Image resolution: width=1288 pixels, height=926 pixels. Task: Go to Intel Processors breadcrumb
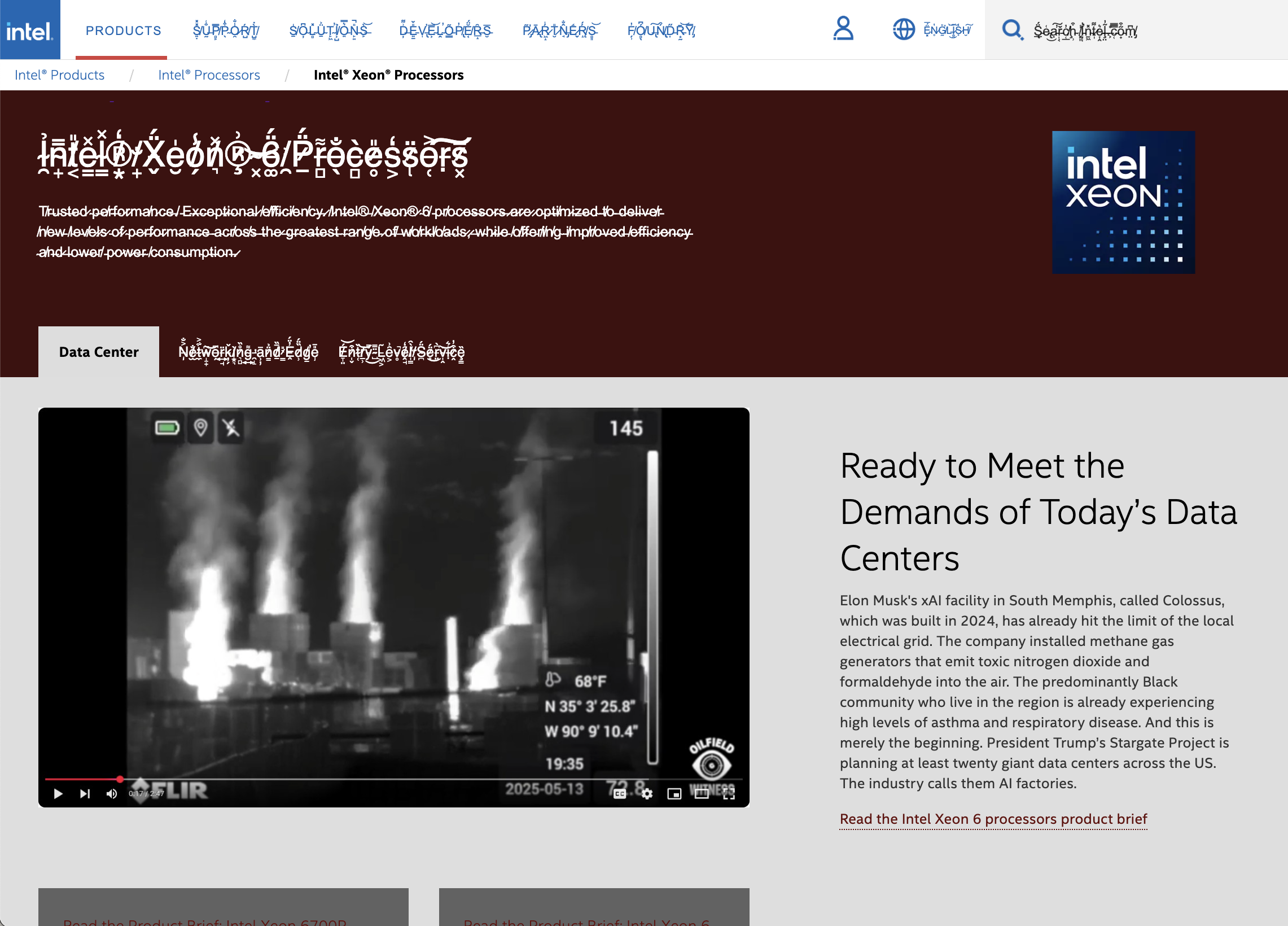(x=209, y=75)
